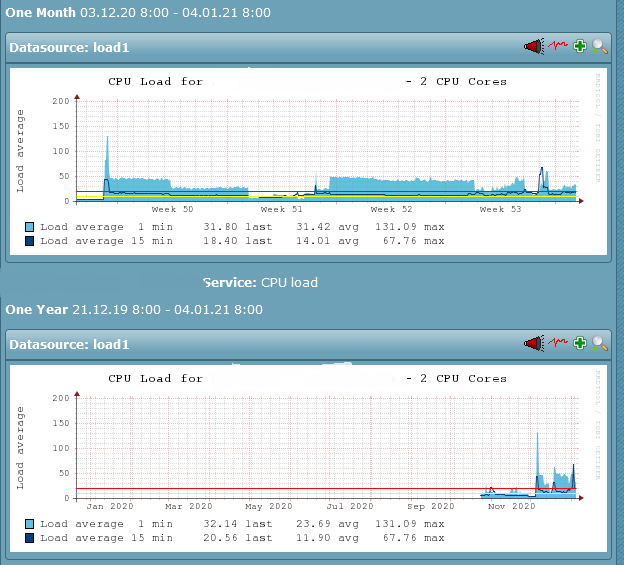Click the magnifier zoom icon on One Year panel
The width and height of the screenshot is (624, 565).
coord(599,343)
